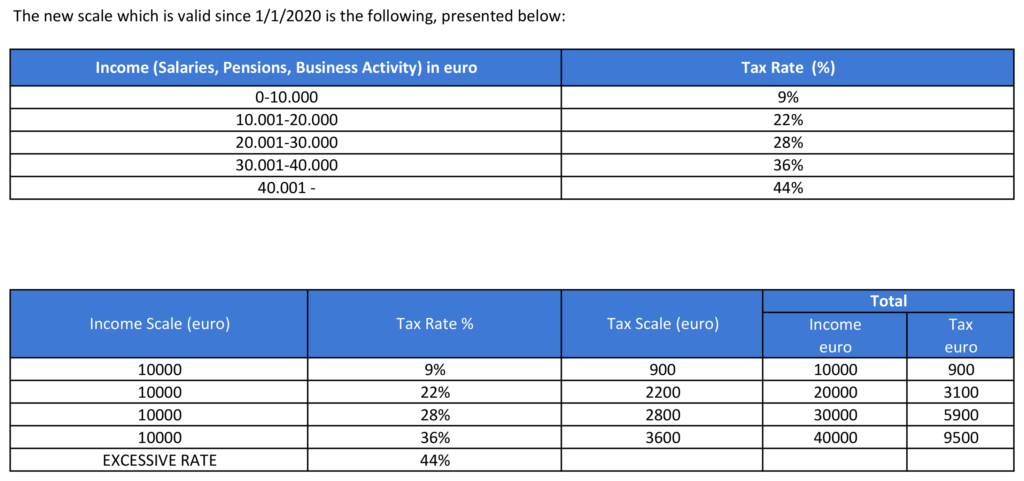Click the 3600 tax scale value

click(662, 438)
